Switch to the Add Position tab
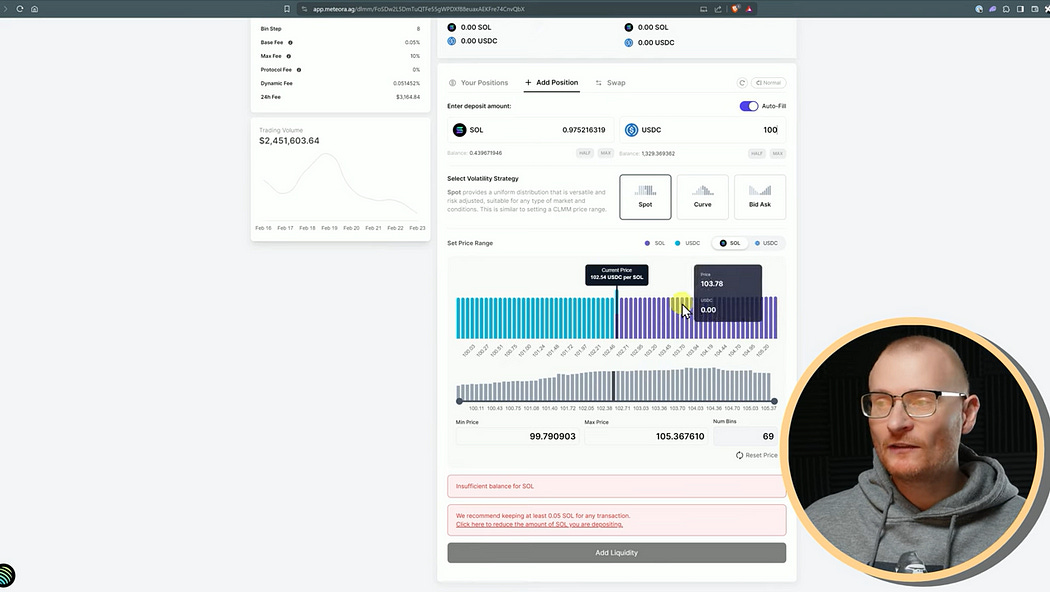Screen dimensions: 1050x592 coord(552,82)
